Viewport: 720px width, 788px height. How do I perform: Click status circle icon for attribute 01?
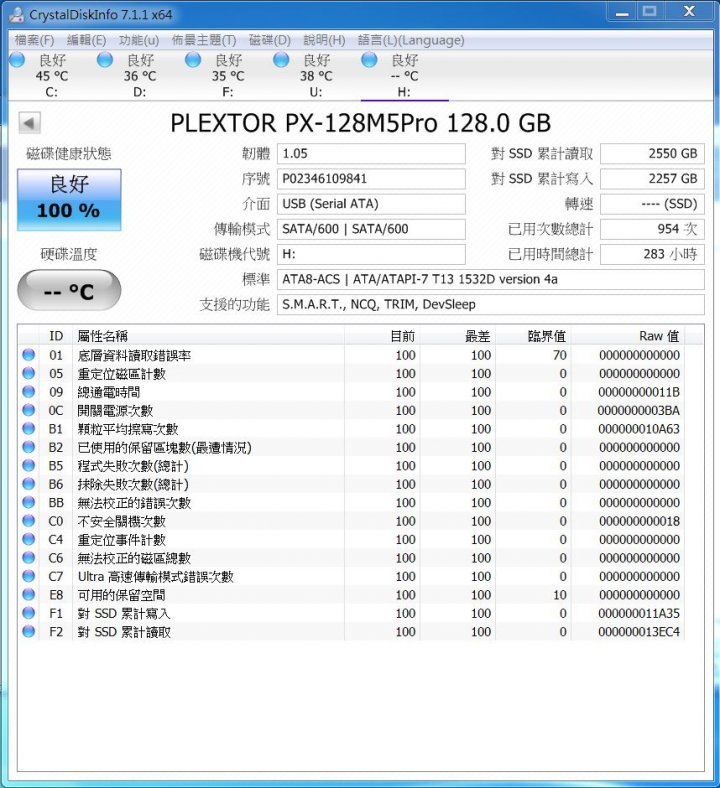(29, 355)
